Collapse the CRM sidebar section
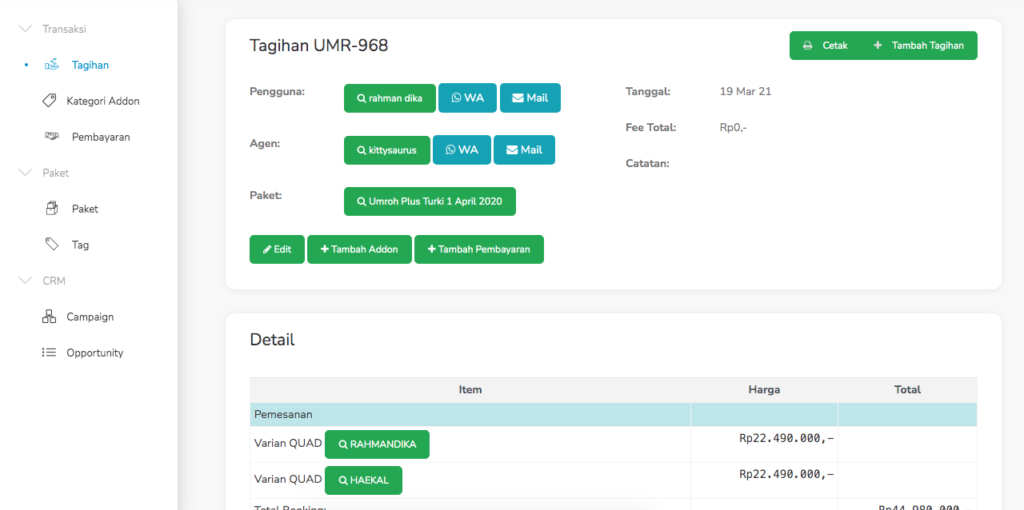 (26, 281)
